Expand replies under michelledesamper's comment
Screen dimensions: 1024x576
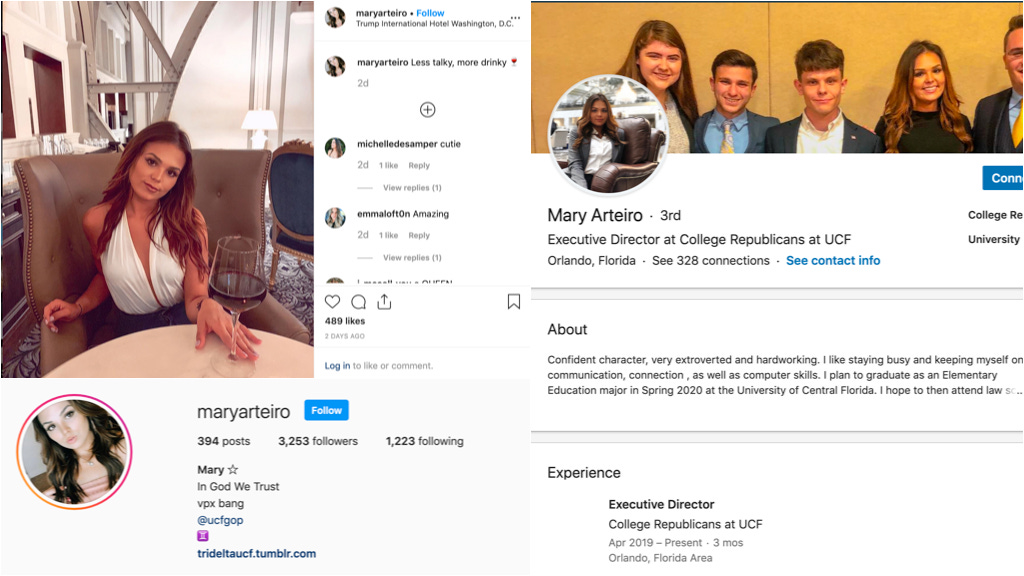(x=412, y=187)
